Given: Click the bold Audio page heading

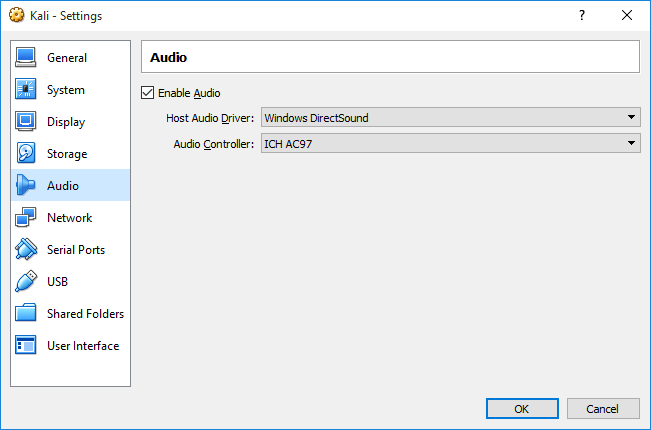Looking at the screenshot, I should point(168,57).
